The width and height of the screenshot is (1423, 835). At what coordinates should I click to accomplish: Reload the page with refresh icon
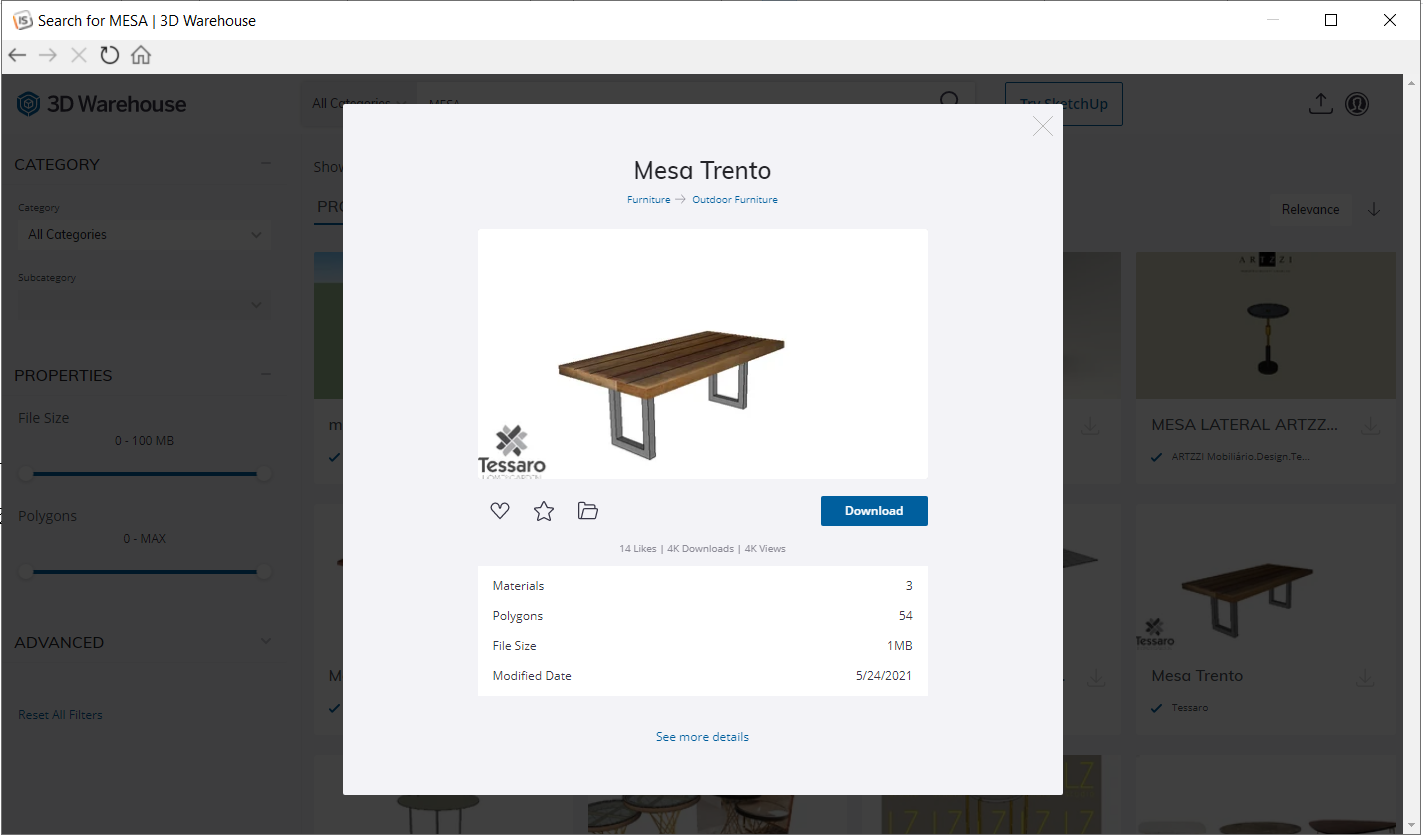click(x=110, y=55)
